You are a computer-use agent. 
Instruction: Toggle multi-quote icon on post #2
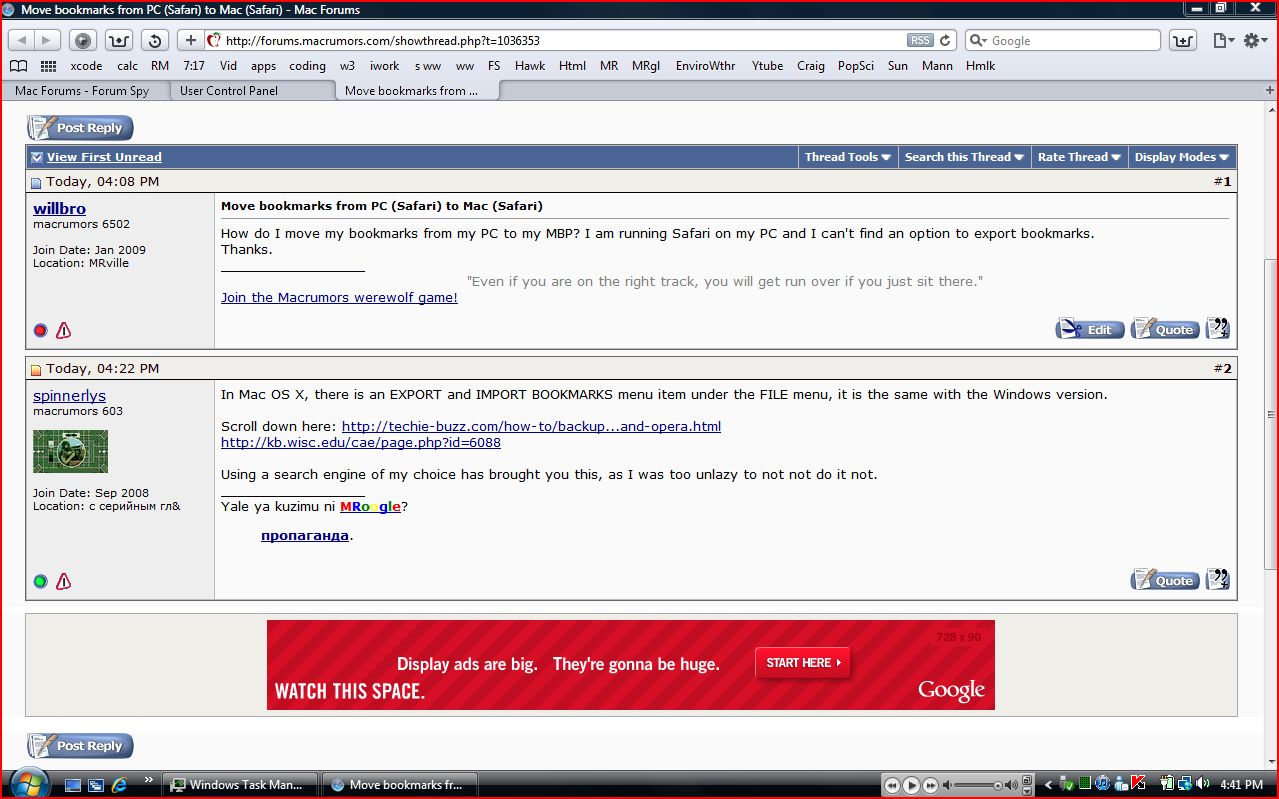point(1217,580)
